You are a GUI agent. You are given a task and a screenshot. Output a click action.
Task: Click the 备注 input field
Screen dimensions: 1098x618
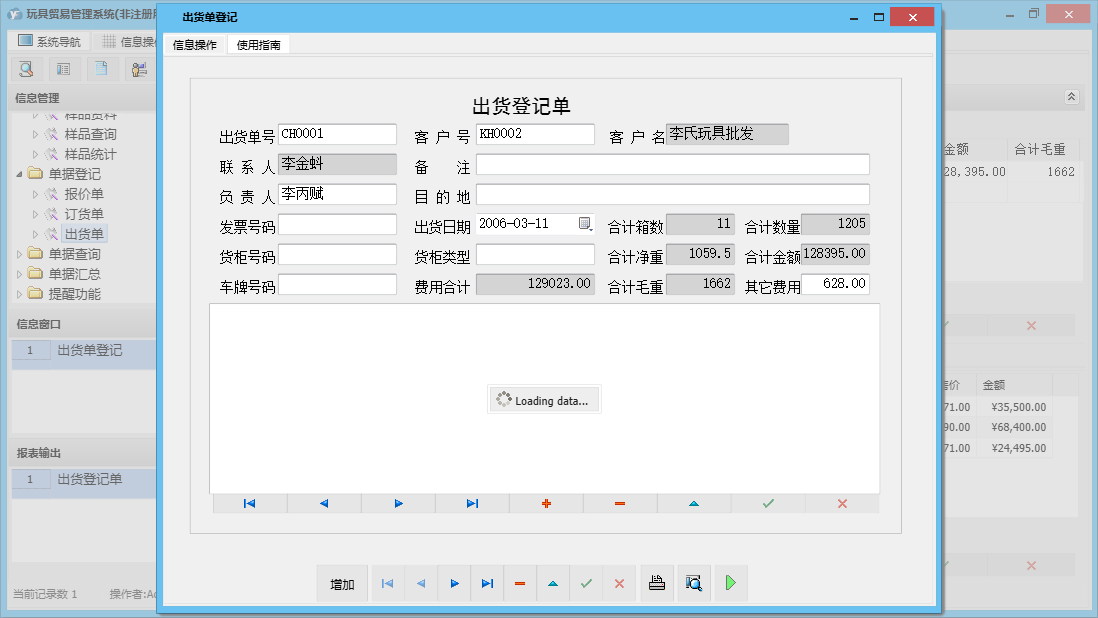tap(672, 165)
